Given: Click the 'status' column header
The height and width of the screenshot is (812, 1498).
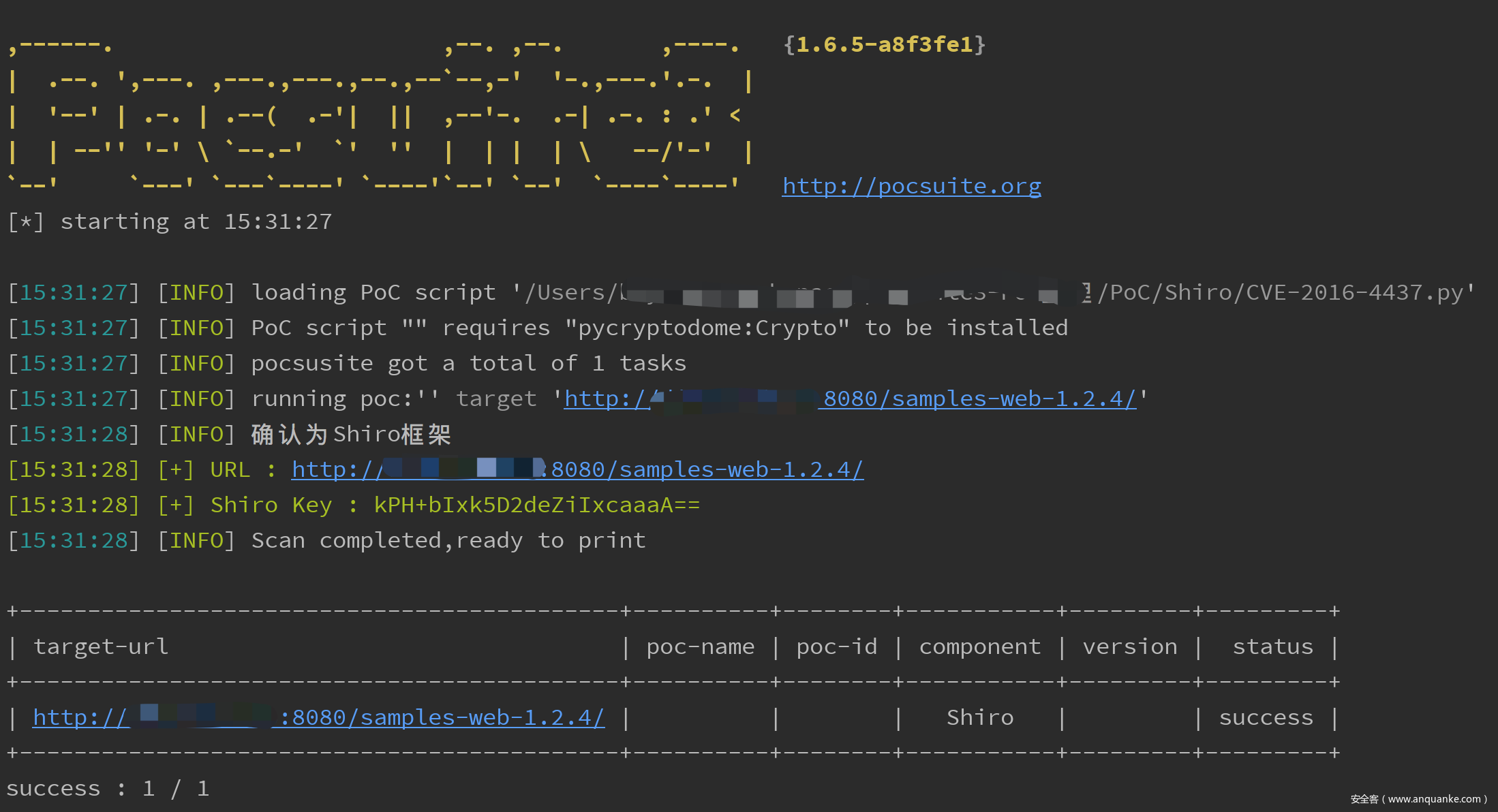Looking at the screenshot, I should point(1272,646).
